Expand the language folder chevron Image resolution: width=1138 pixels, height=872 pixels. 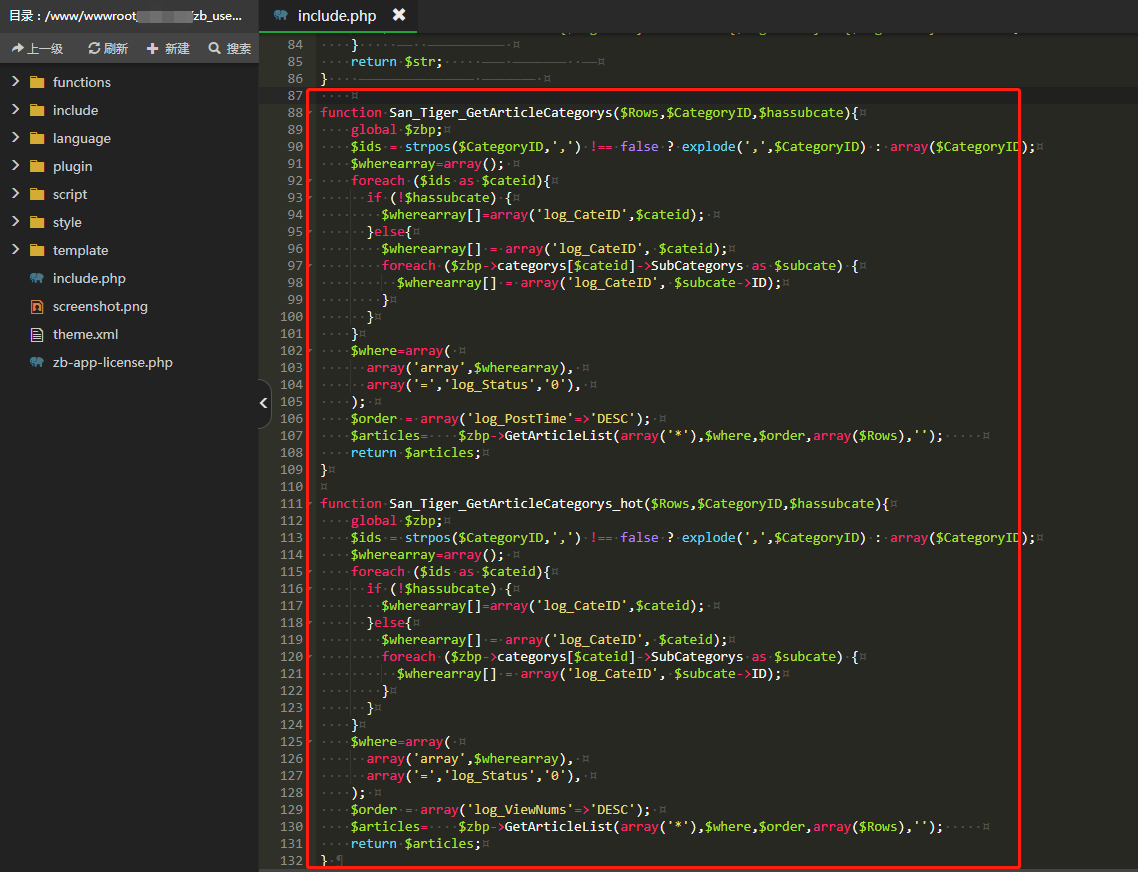(15, 137)
